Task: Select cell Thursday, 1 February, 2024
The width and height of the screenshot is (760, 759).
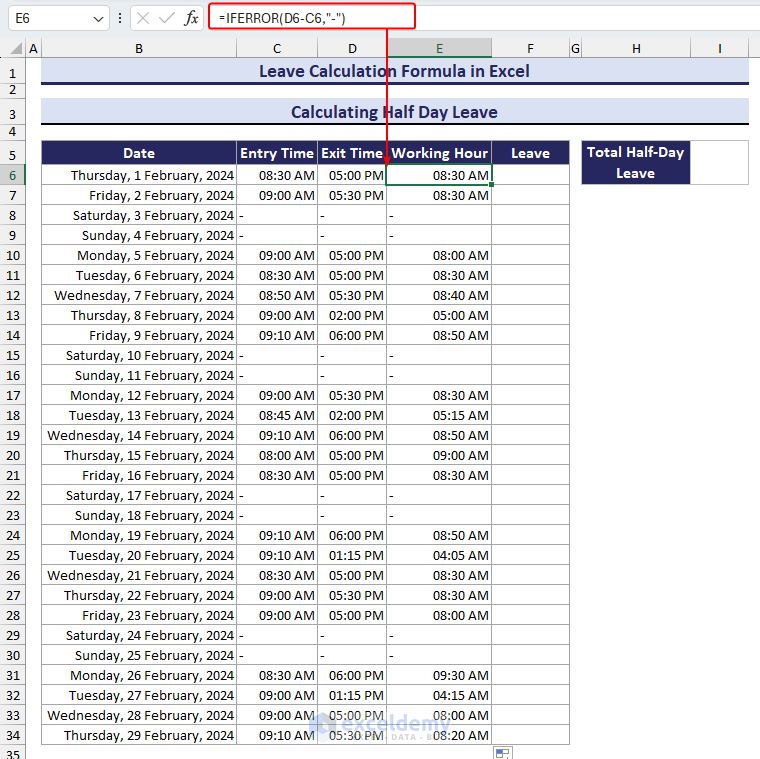Action: pos(139,175)
